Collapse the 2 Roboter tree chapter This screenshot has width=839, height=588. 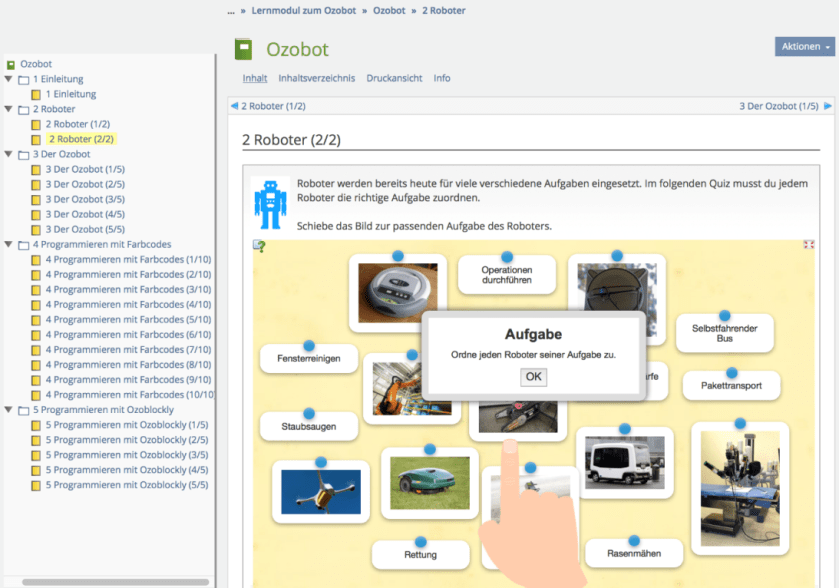tap(9, 109)
